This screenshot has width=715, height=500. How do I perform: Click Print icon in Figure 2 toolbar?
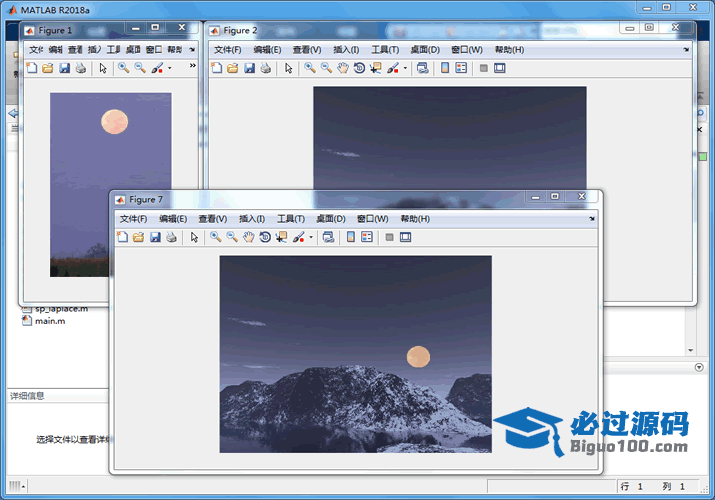(265, 68)
